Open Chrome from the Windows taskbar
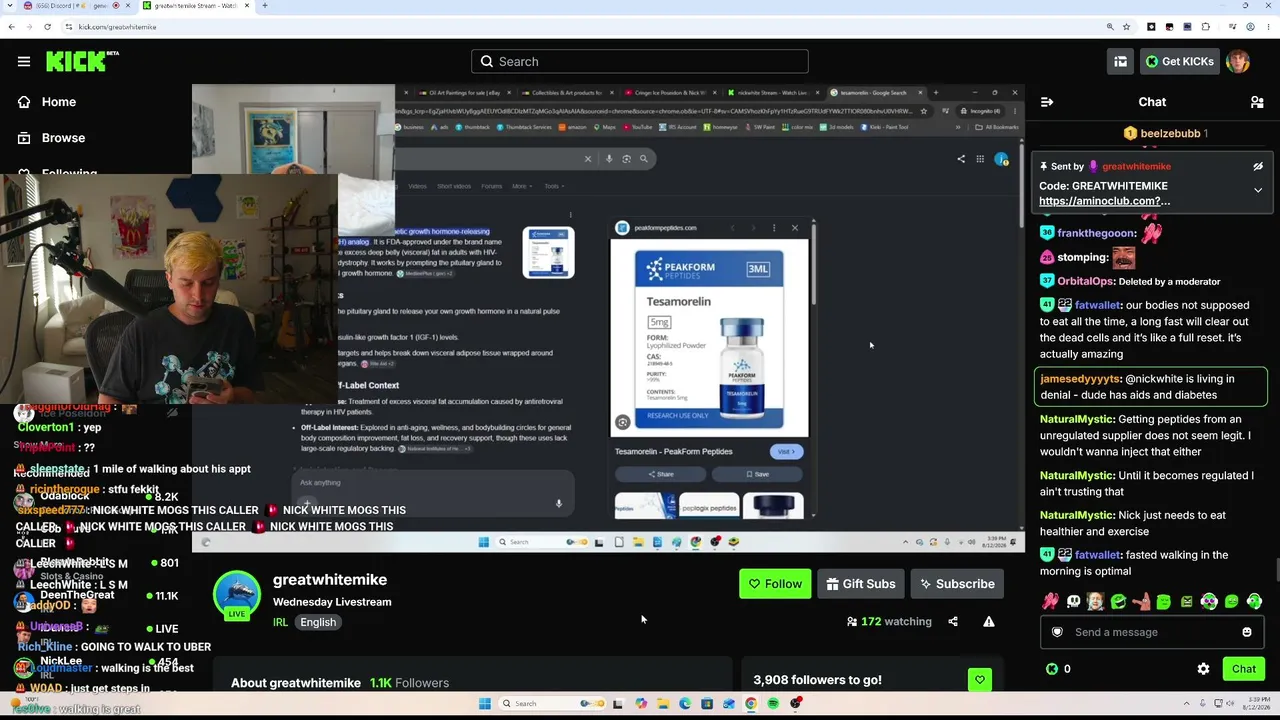This screenshot has height=720, width=1280. pyautogui.click(x=751, y=704)
